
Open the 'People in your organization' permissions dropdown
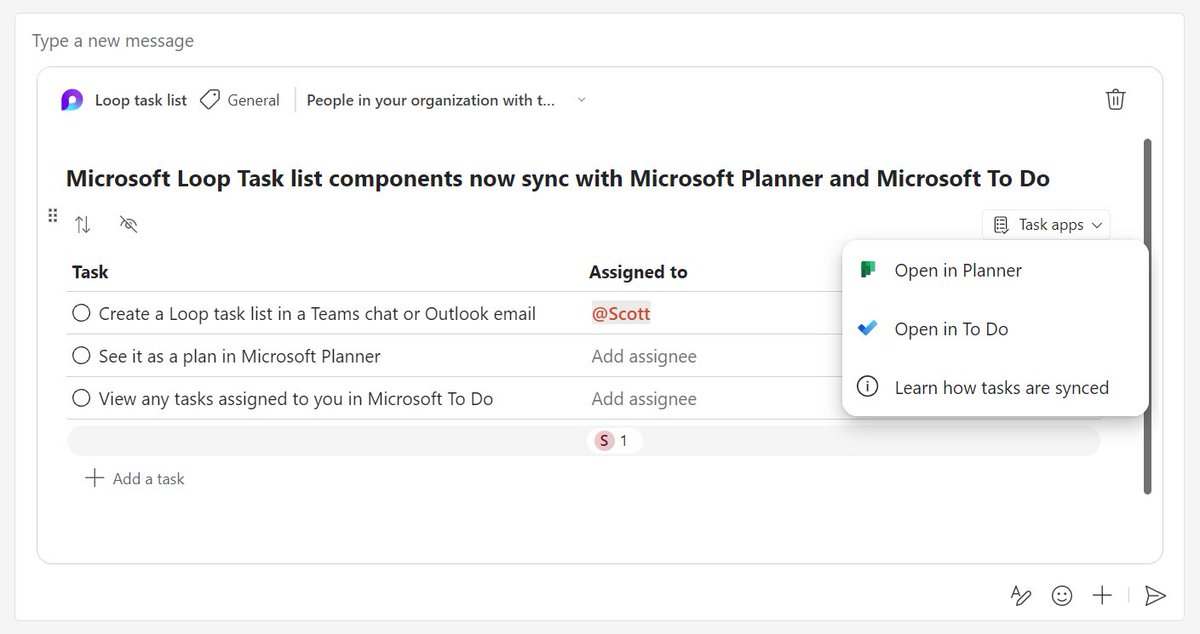(x=447, y=100)
